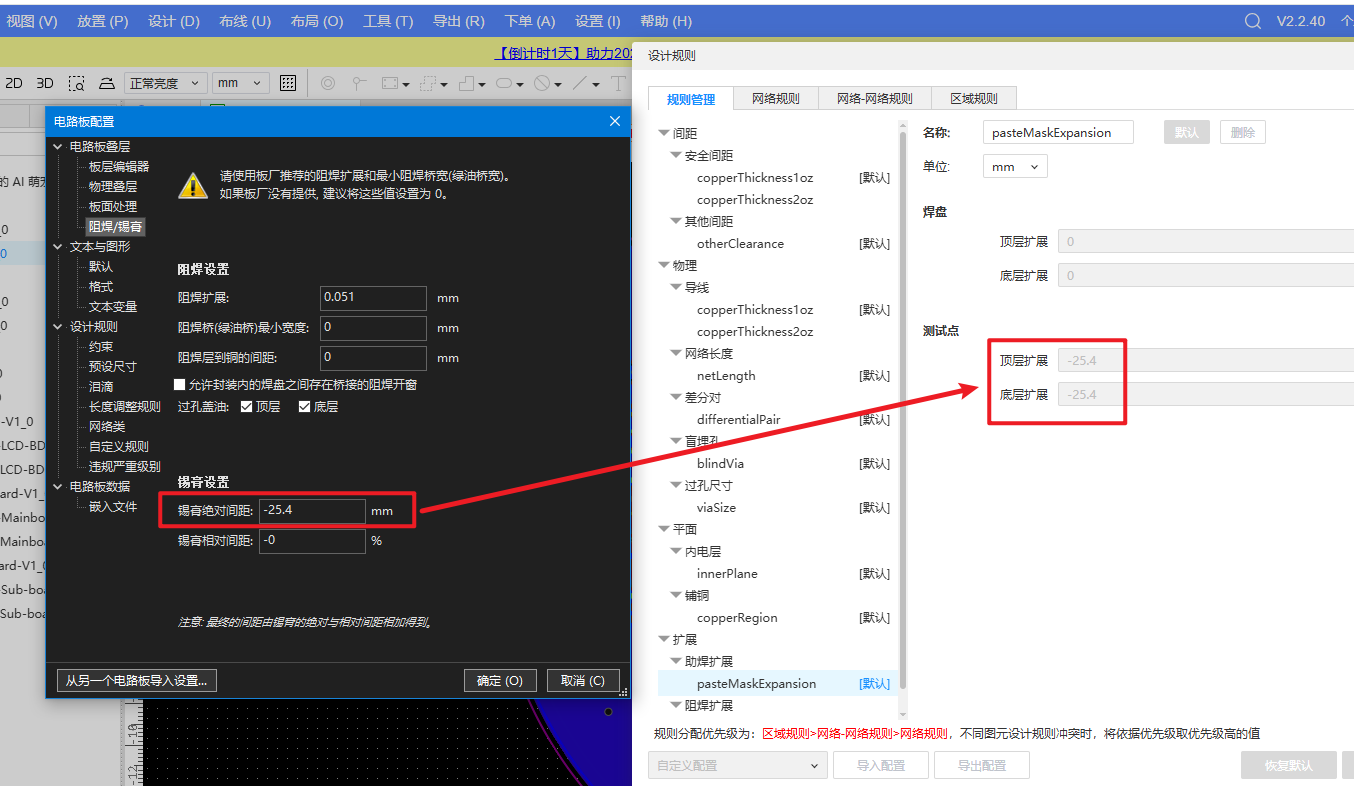Open search with the magnifier icon
Image resolution: width=1354 pixels, height=786 pixels.
[1253, 21]
